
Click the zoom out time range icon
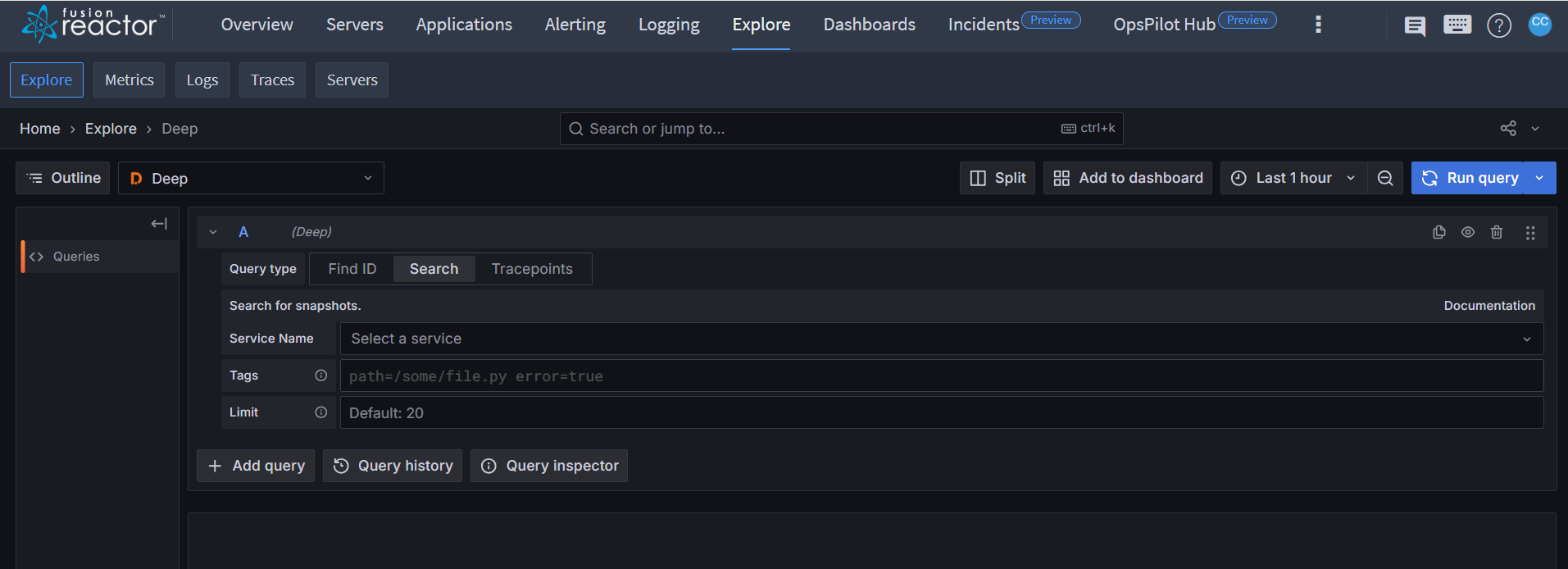1385,178
